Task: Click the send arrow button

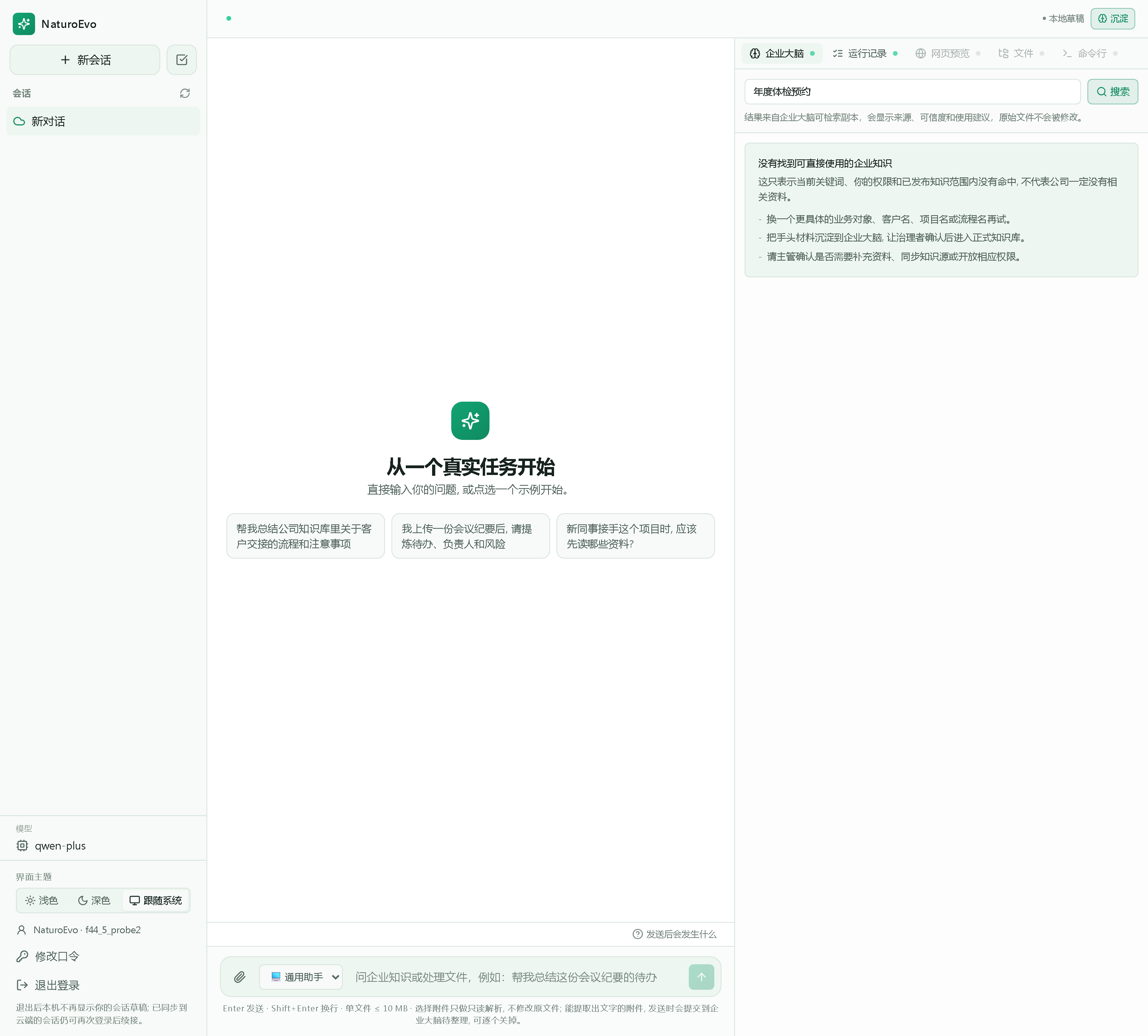Action: (x=701, y=977)
